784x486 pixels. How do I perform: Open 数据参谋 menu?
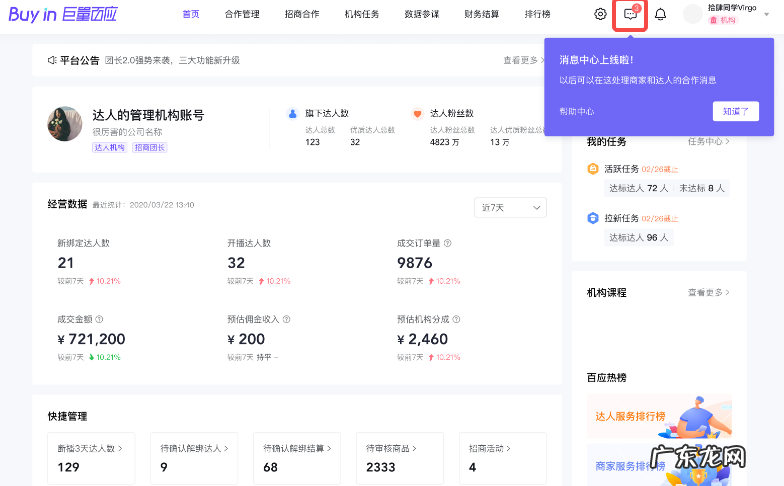tap(422, 14)
